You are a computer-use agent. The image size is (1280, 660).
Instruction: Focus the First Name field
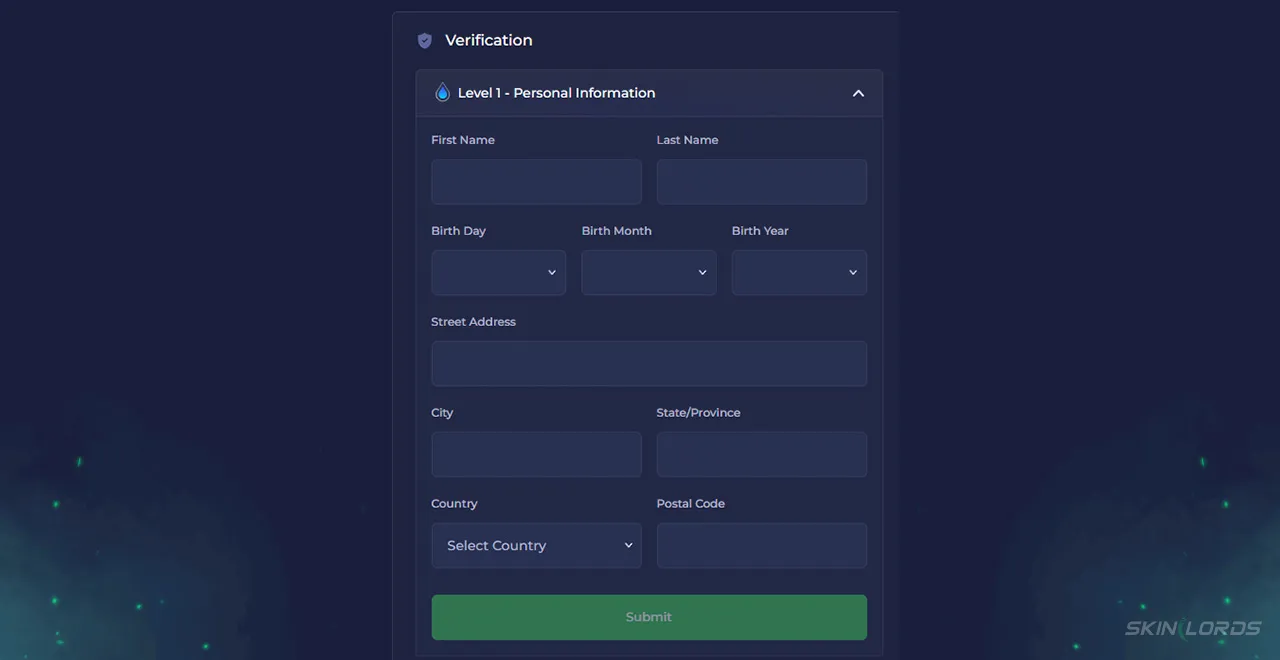coord(536,182)
